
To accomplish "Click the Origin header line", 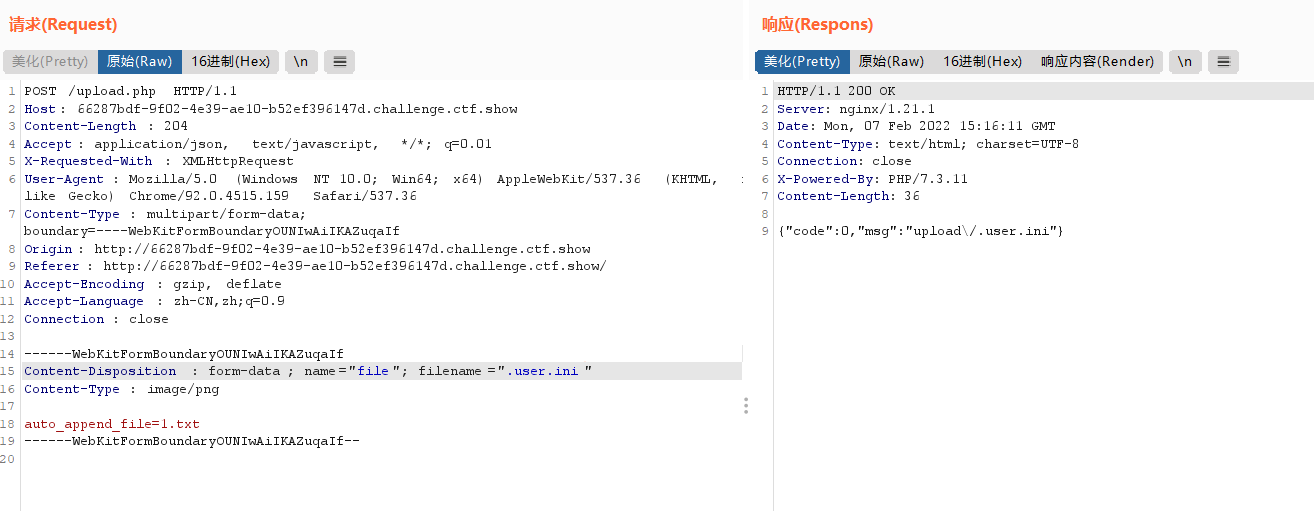I will 307,249.
